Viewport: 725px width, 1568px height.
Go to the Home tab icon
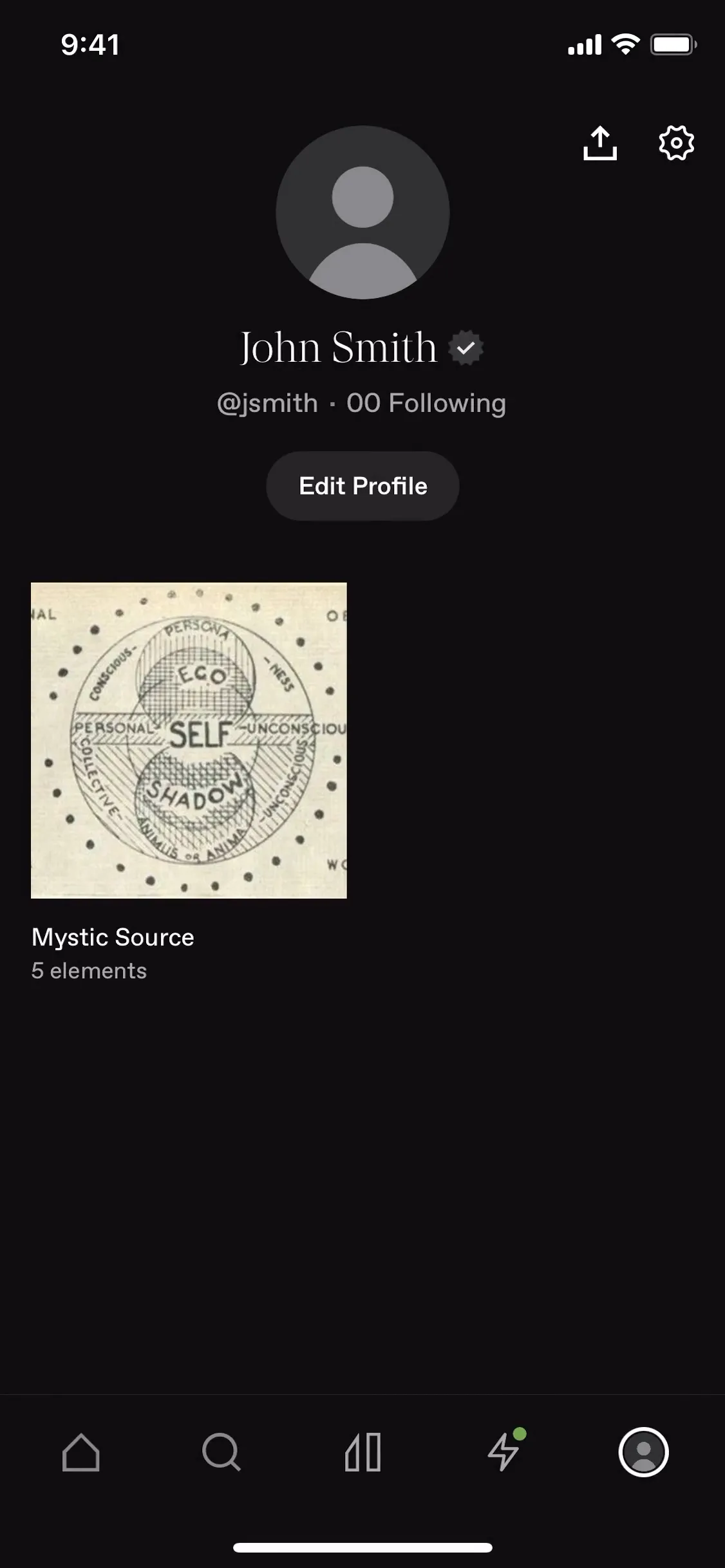click(81, 1453)
